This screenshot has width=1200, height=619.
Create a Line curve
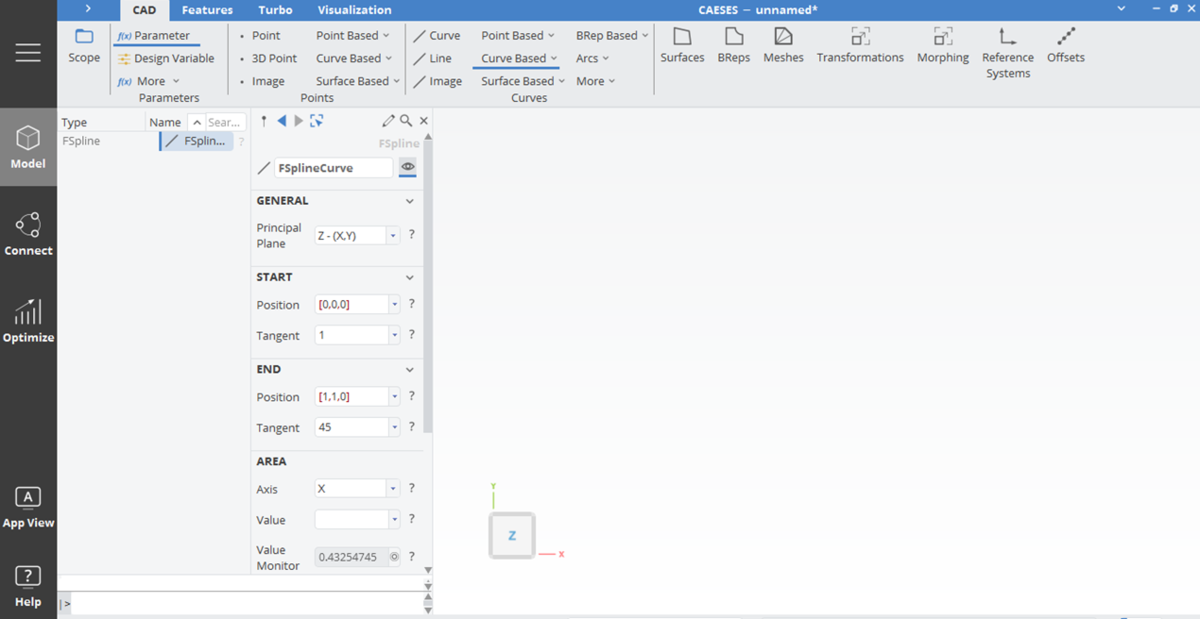point(433,58)
